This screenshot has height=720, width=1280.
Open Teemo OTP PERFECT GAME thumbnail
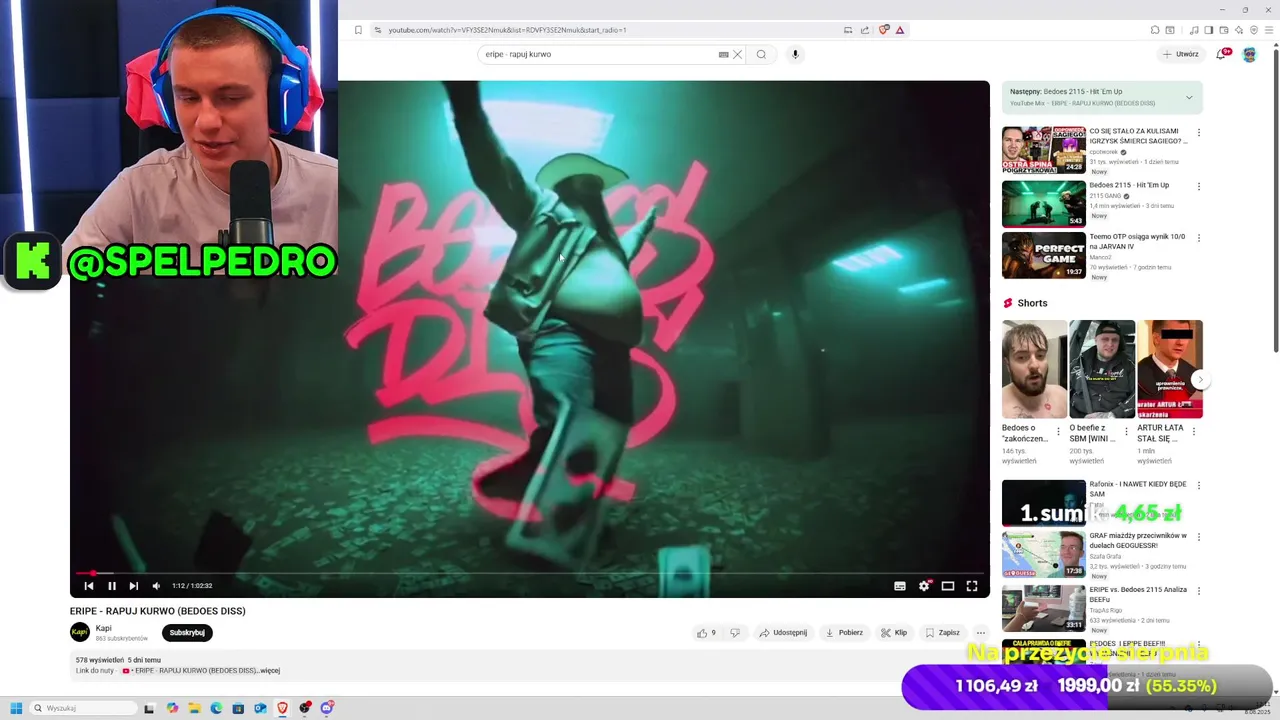coord(1043,255)
